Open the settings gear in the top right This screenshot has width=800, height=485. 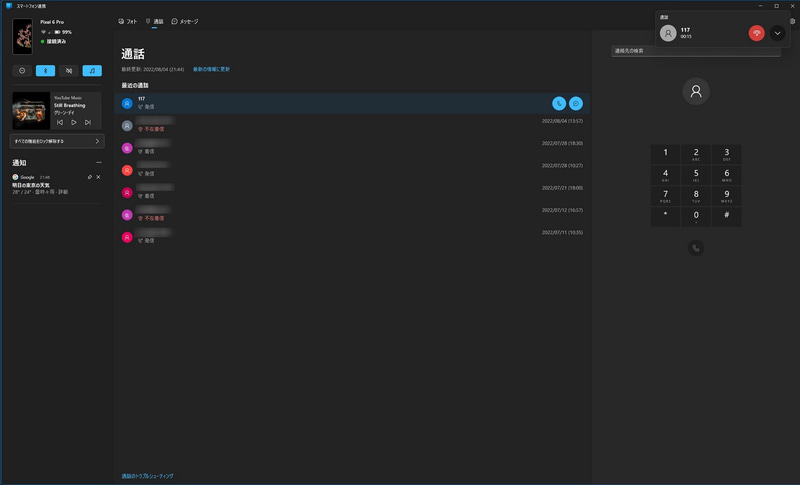click(792, 21)
